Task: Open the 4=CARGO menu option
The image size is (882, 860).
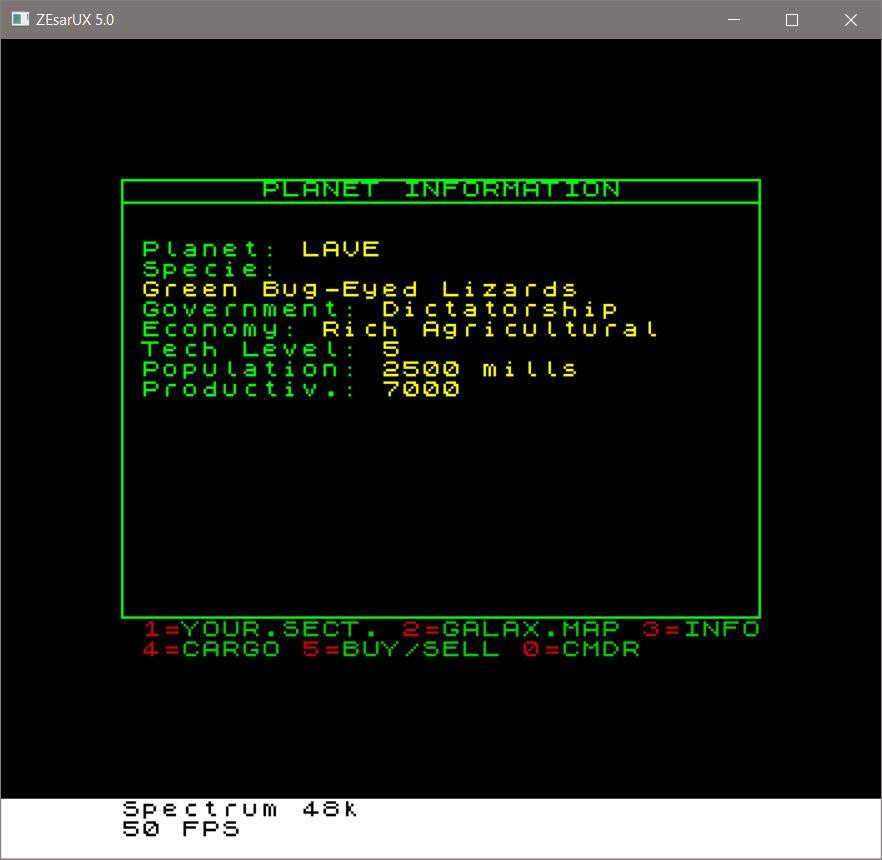Action: [212, 649]
